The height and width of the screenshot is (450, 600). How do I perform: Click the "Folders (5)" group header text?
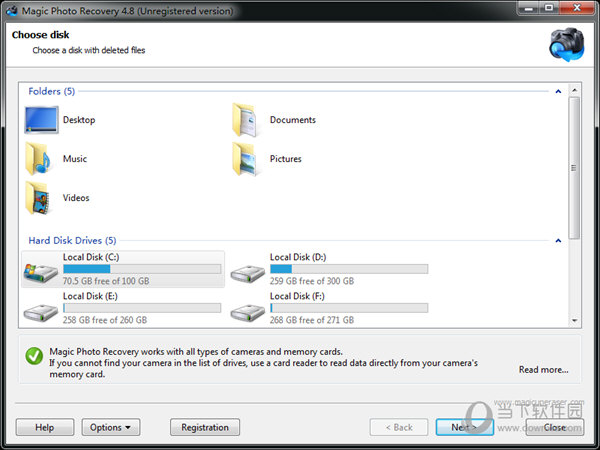point(52,91)
